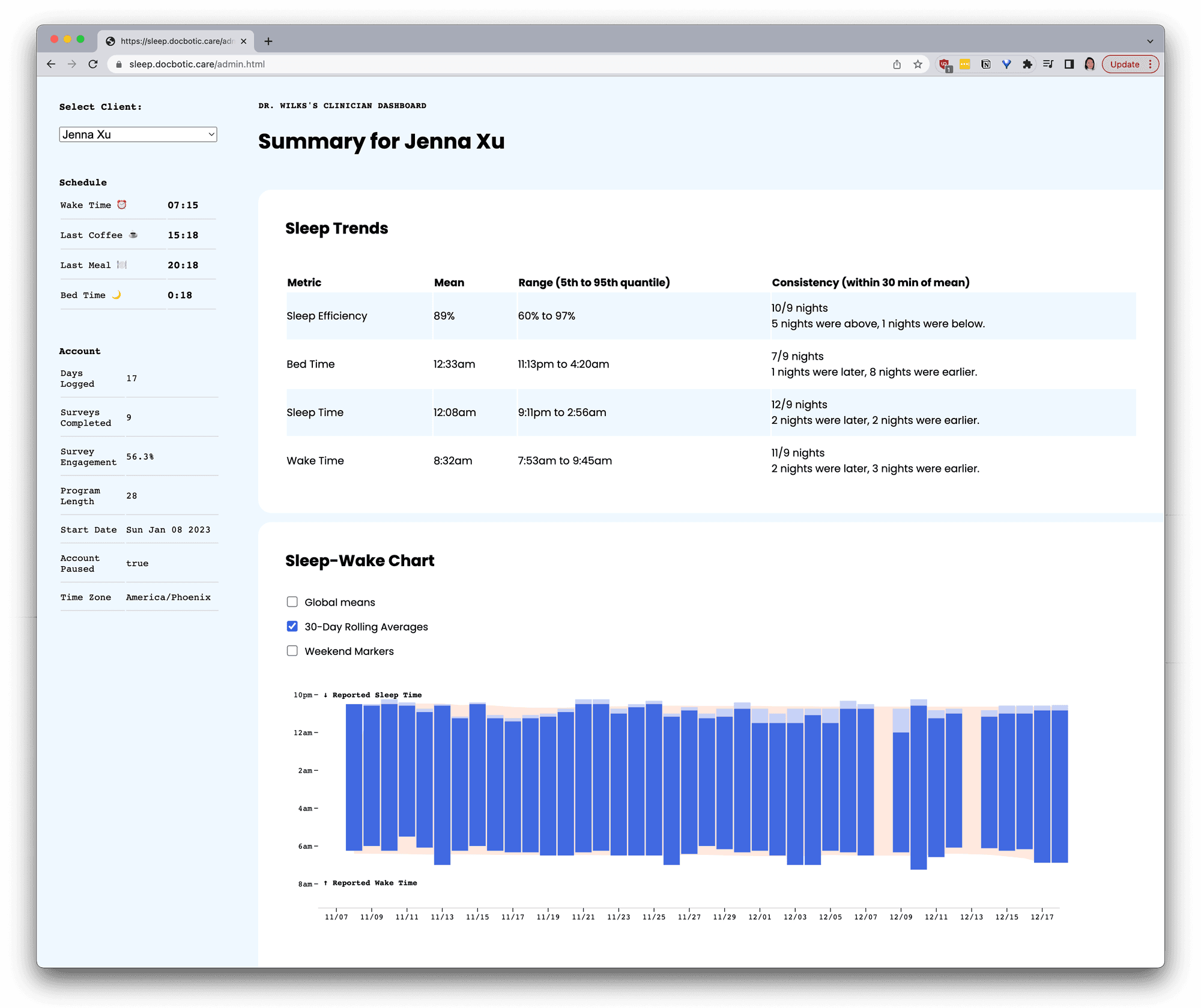Uncheck 30-Day Rolling Averages
The width and height of the screenshot is (1201, 1008).
pyautogui.click(x=292, y=626)
